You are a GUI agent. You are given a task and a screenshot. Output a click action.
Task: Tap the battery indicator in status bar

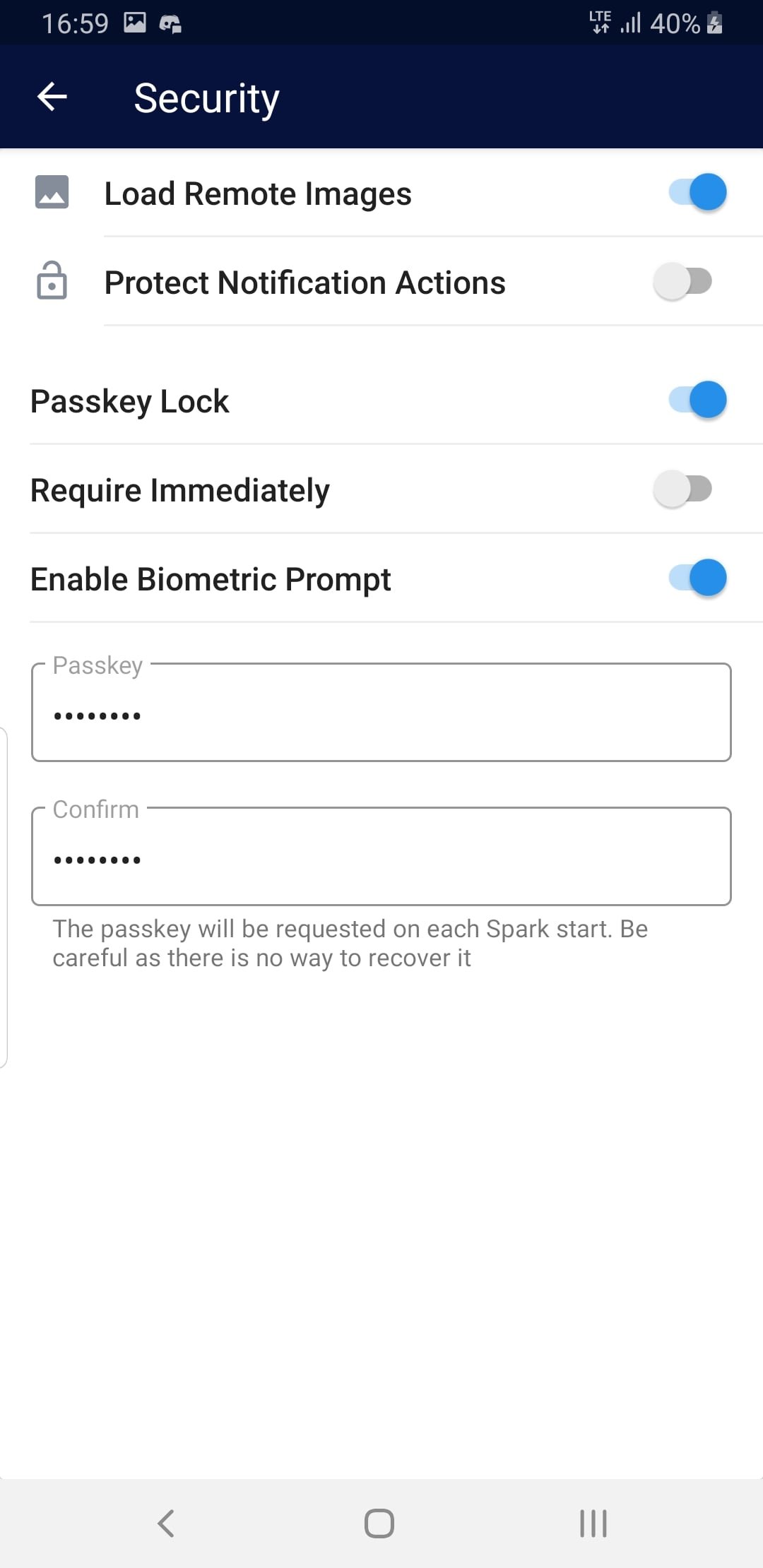click(x=715, y=23)
